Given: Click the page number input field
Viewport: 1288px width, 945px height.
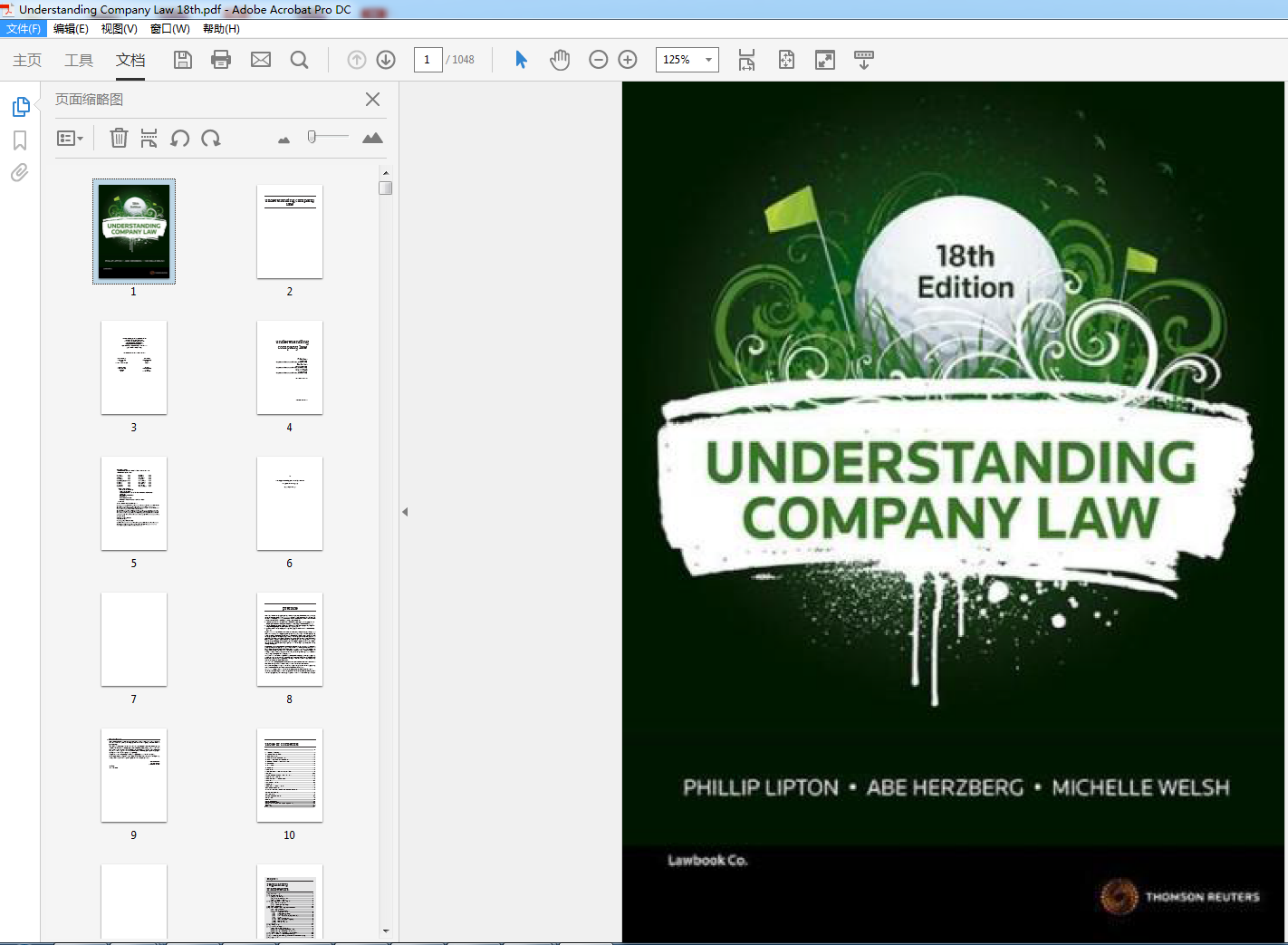Looking at the screenshot, I should [x=428, y=60].
